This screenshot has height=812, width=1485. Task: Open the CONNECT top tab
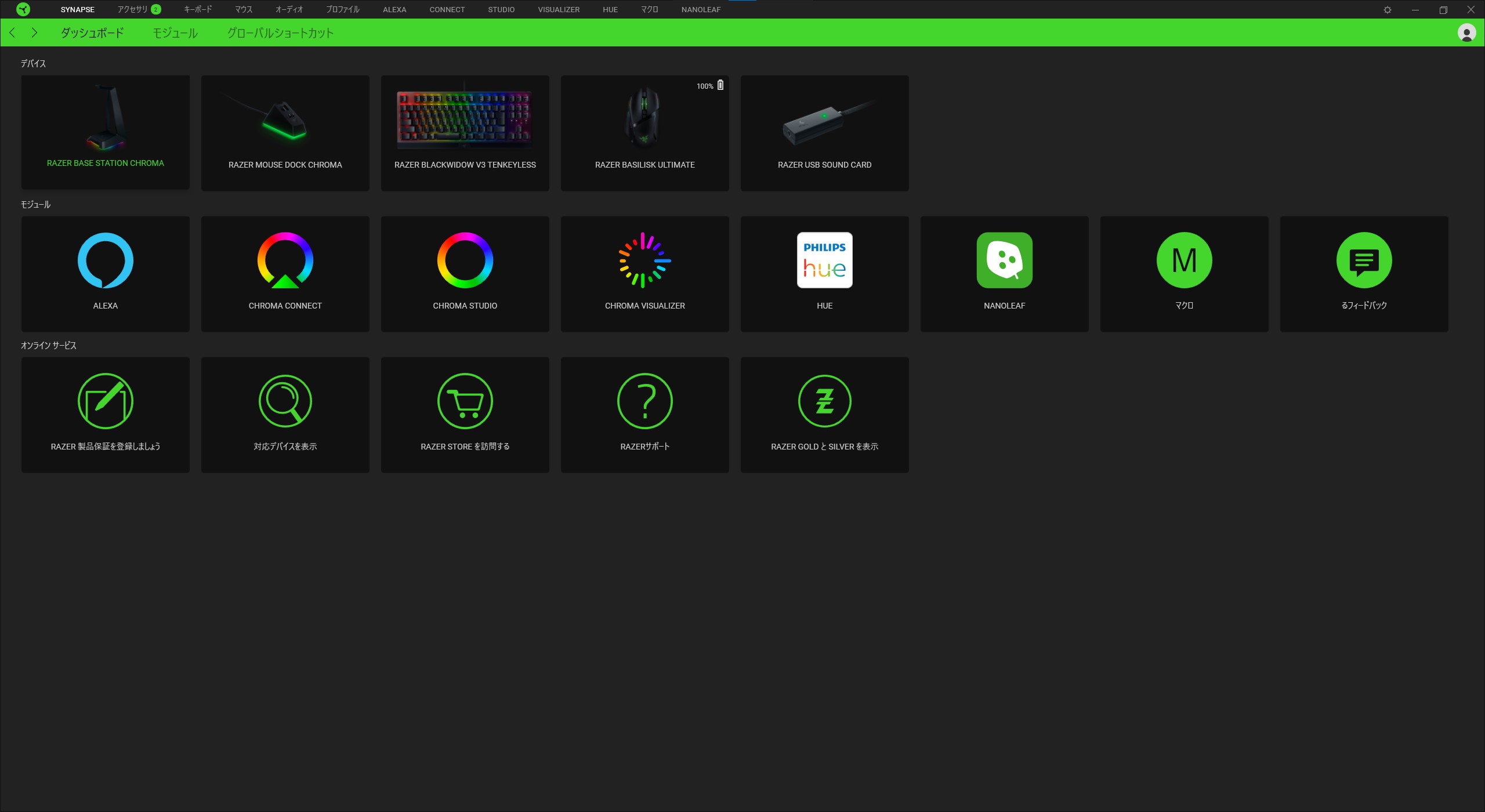click(x=447, y=10)
